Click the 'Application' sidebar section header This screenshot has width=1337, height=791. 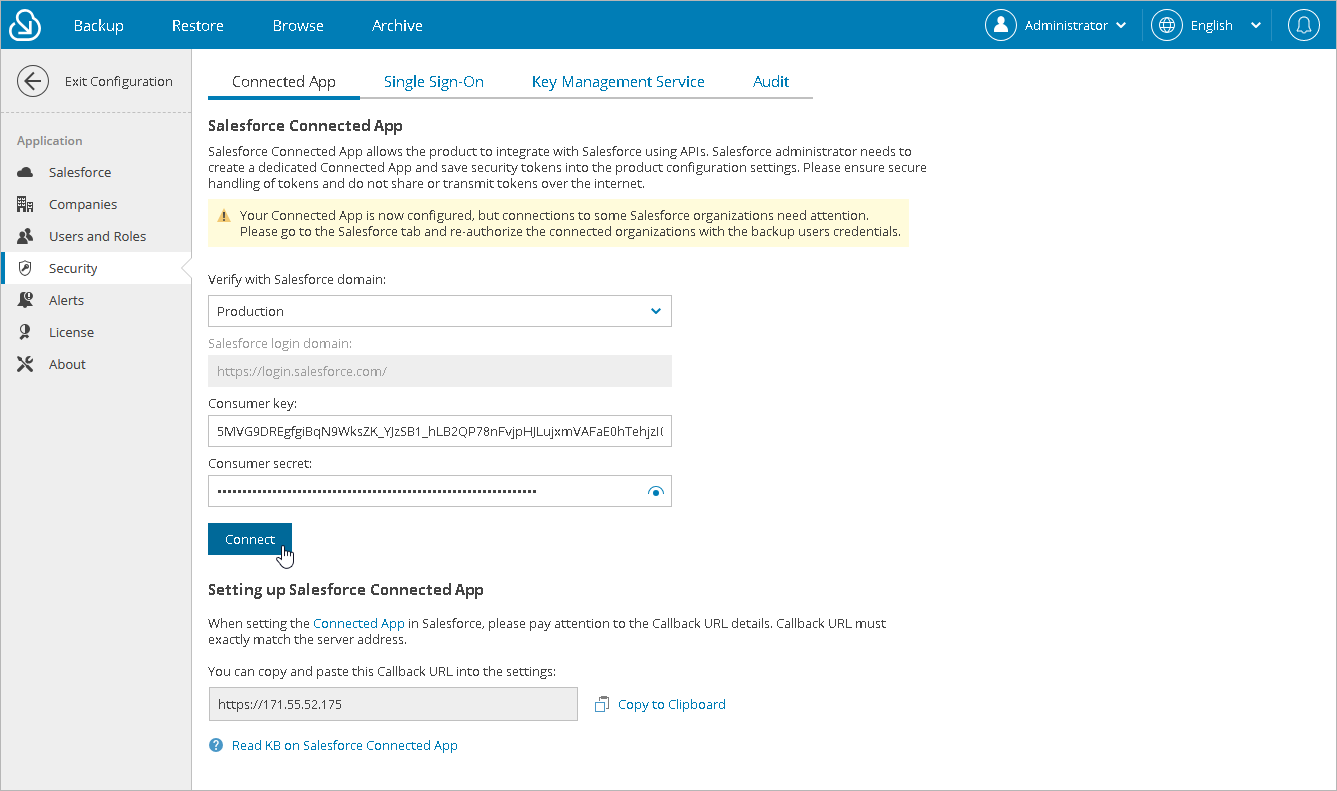click(50, 141)
